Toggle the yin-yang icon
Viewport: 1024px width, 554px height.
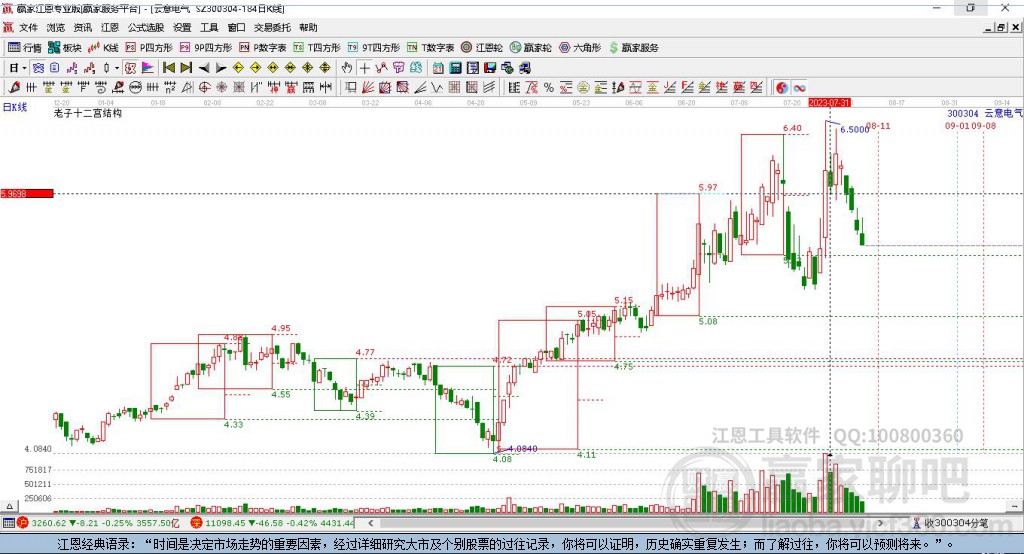pyautogui.click(x=782, y=87)
